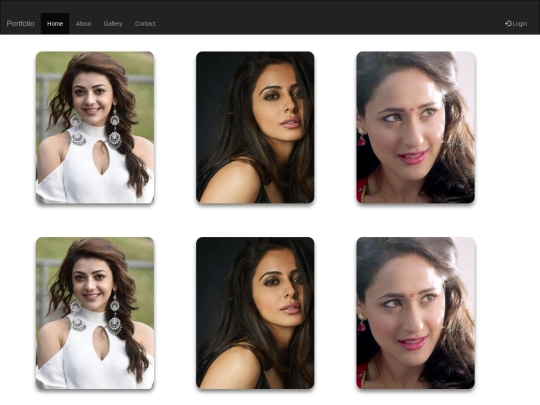Open top-row dark portrait photo
This screenshot has width=540, height=405.
[x=255, y=127]
